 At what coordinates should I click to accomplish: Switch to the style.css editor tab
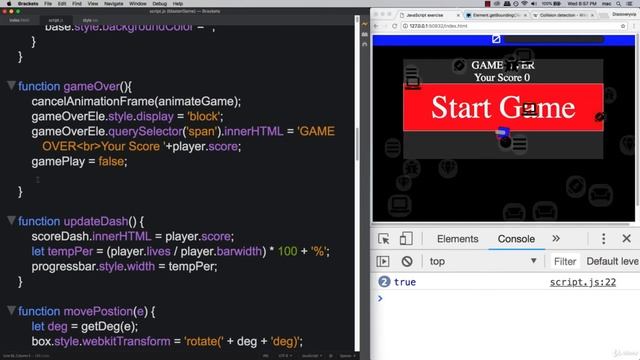click(90, 20)
